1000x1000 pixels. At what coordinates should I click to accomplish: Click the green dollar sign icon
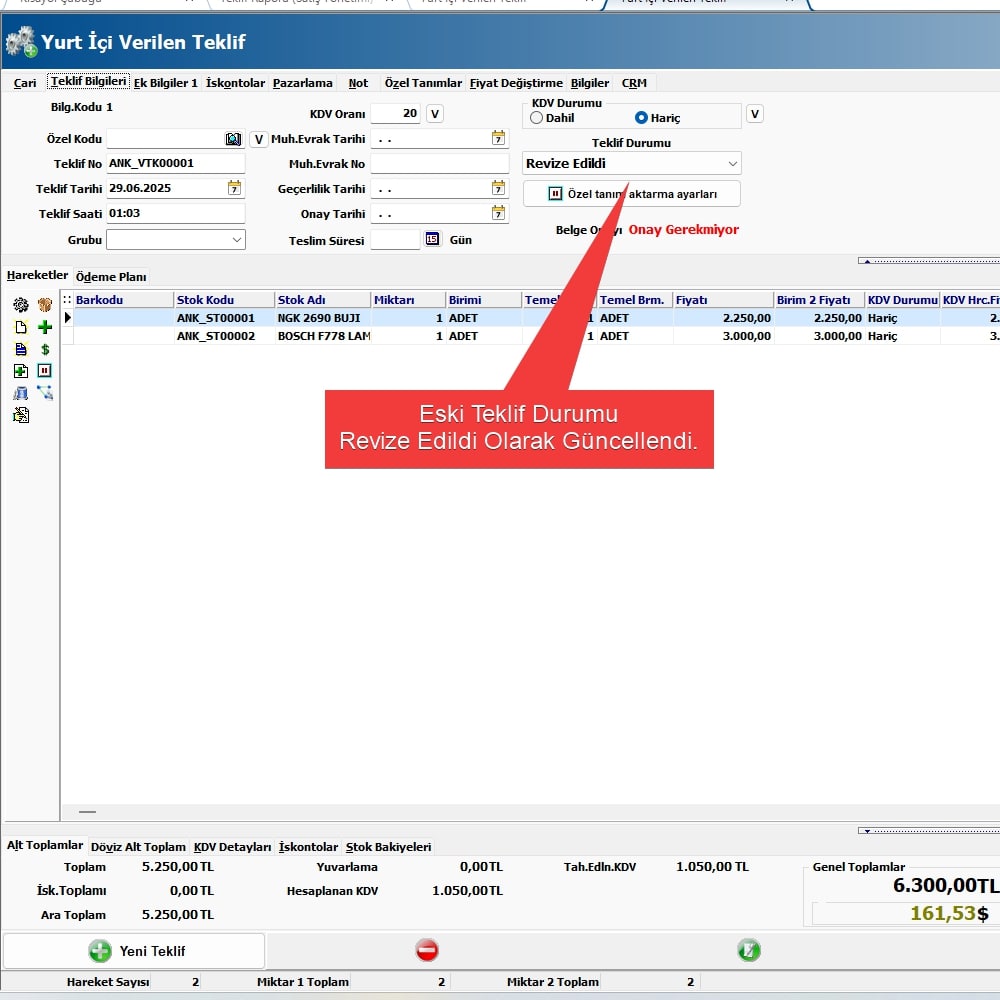(x=45, y=349)
